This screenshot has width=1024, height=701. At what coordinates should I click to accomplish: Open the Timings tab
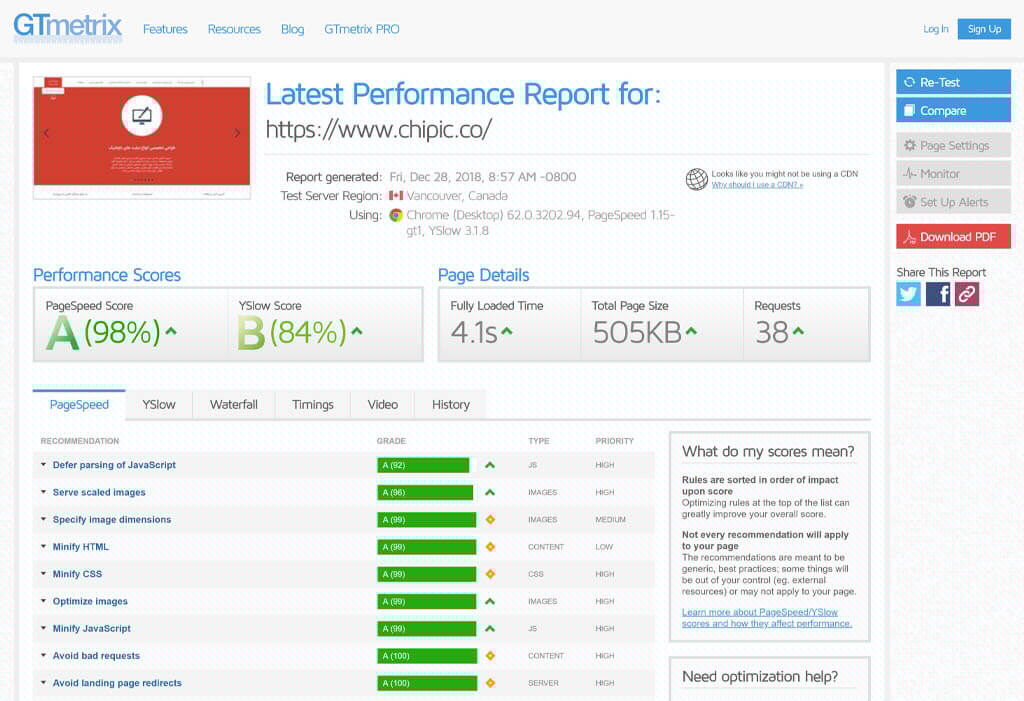313,404
